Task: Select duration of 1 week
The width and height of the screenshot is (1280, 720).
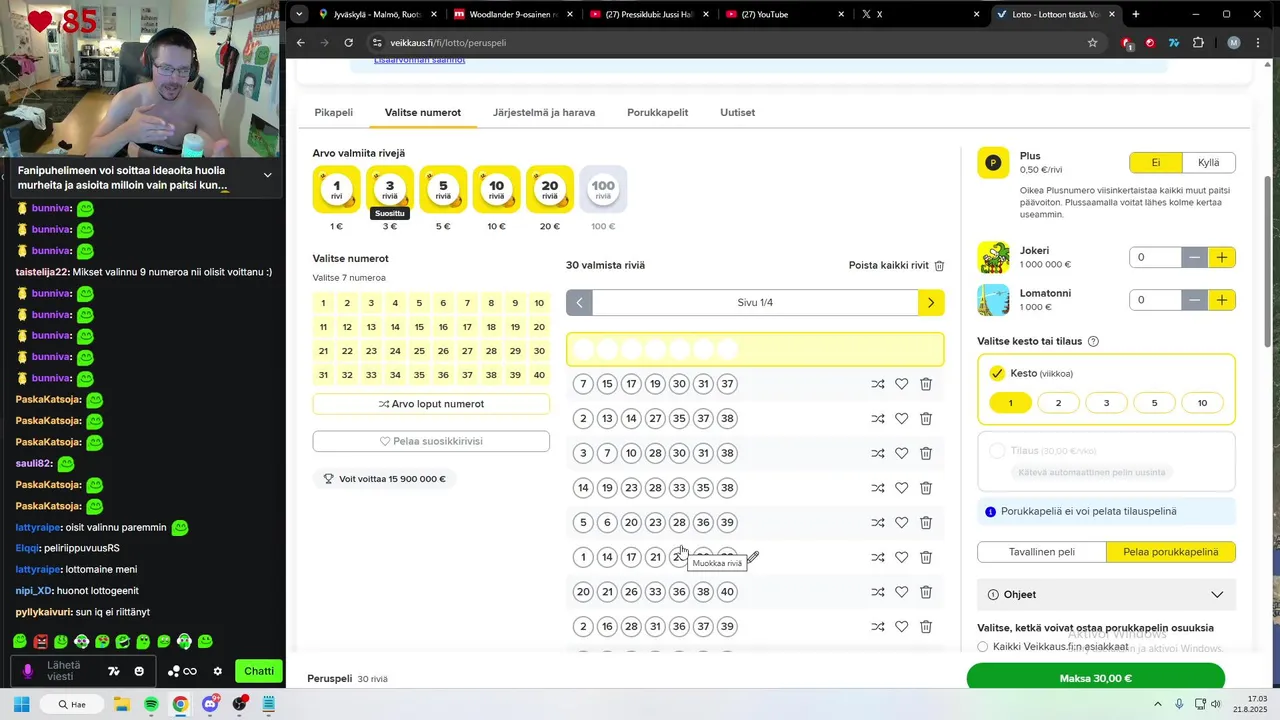Action: tap(1010, 403)
